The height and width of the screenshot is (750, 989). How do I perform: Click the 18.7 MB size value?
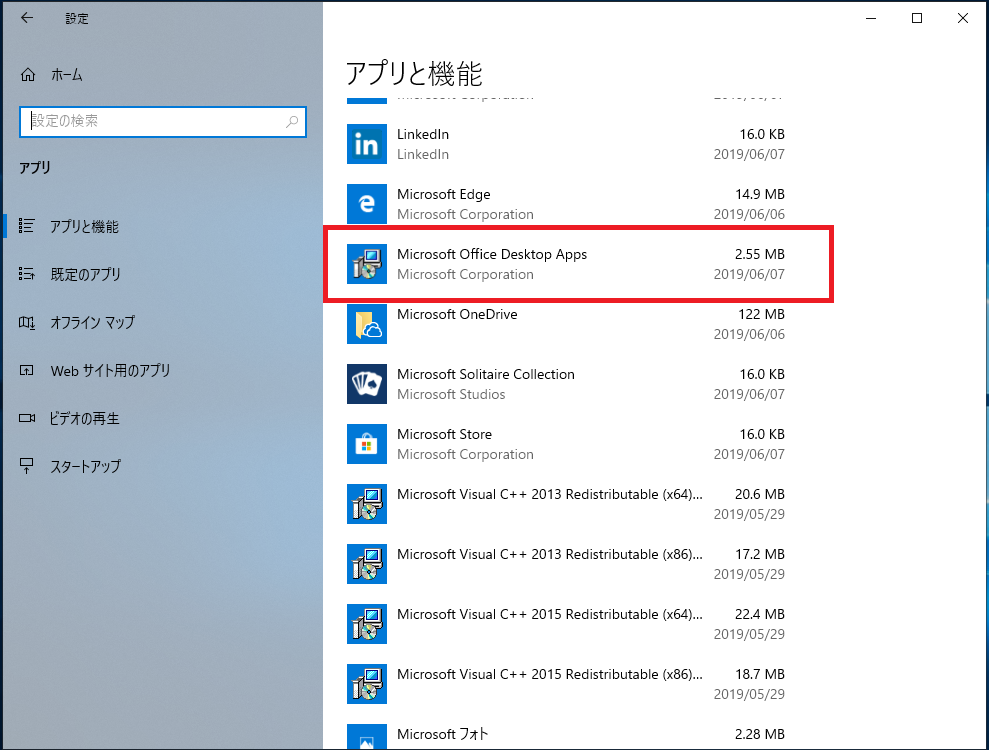[x=759, y=674]
